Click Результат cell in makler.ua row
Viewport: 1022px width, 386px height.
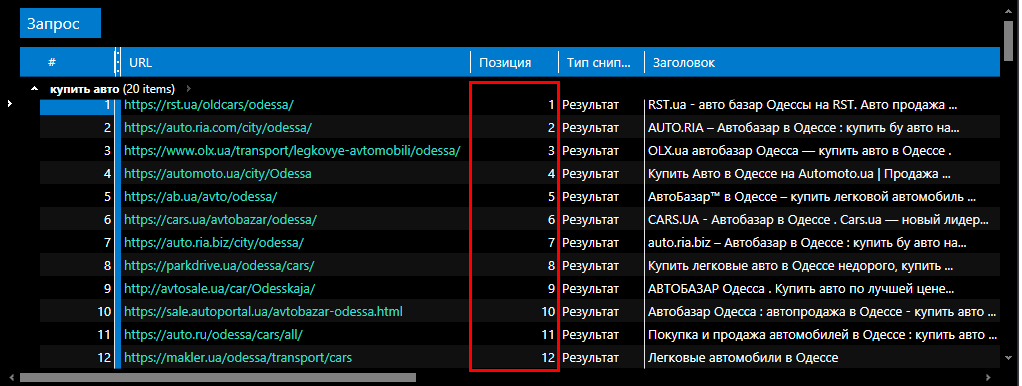(591, 358)
